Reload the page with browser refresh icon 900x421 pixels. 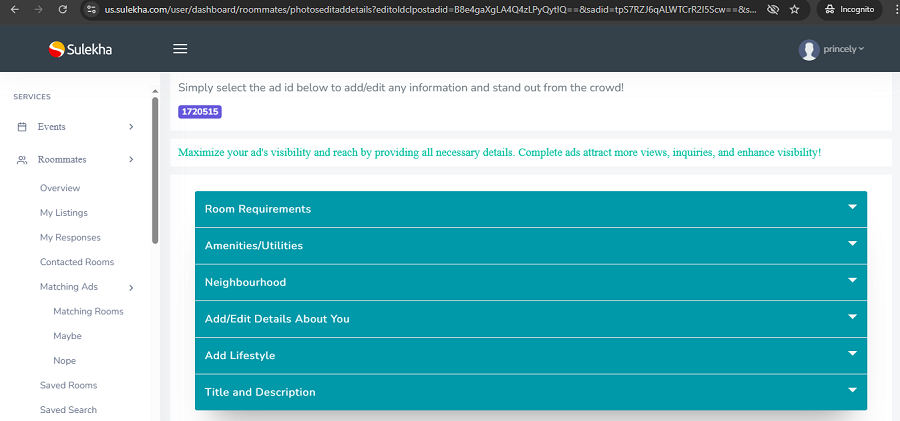point(63,9)
